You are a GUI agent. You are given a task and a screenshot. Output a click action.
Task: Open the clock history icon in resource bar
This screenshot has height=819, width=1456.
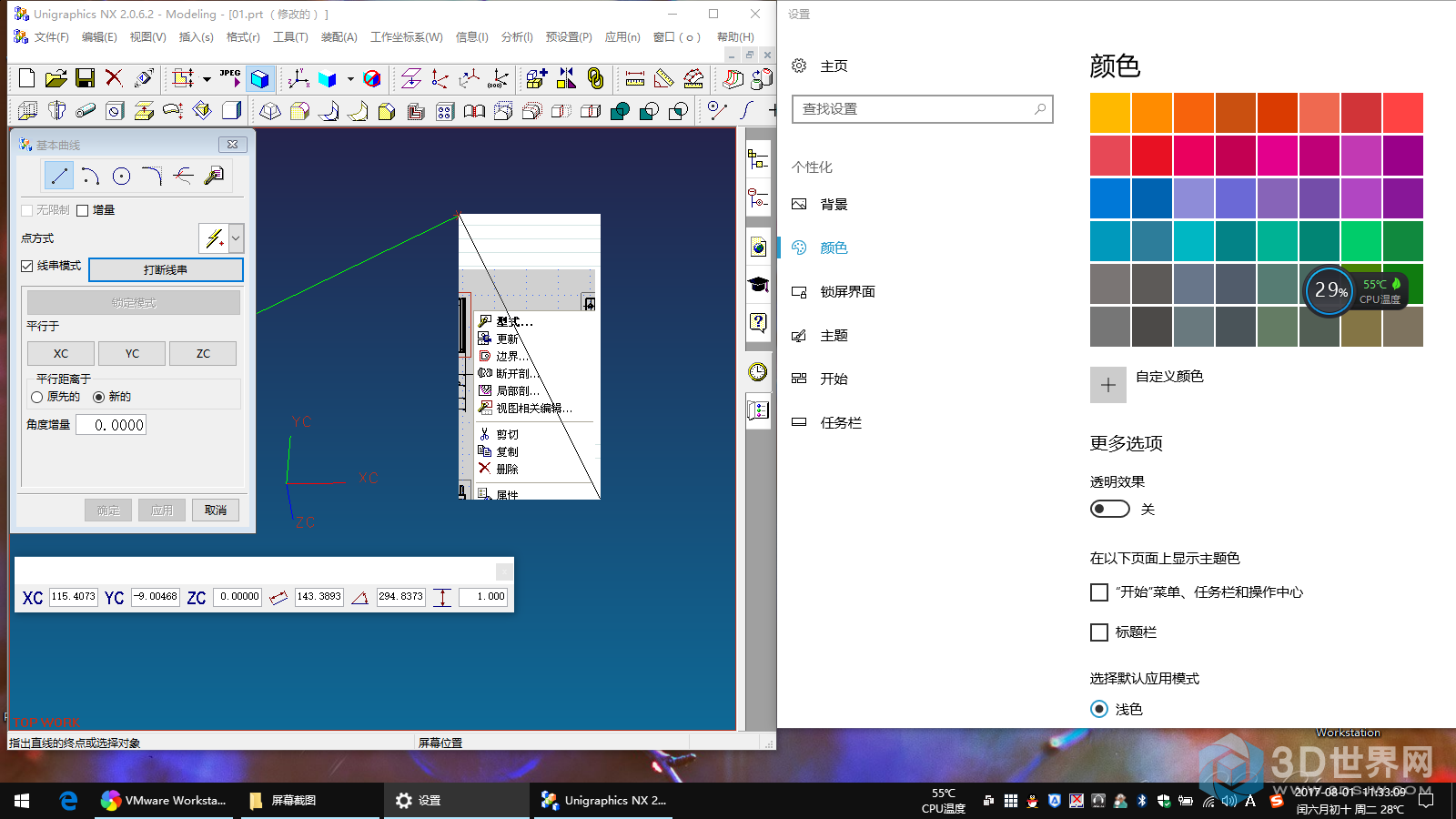coord(758,371)
